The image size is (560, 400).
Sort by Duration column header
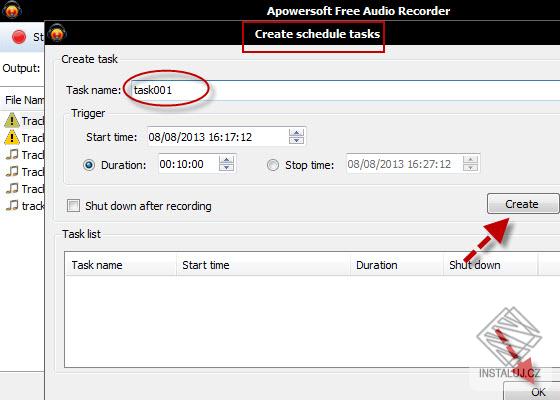[x=396, y=265]
